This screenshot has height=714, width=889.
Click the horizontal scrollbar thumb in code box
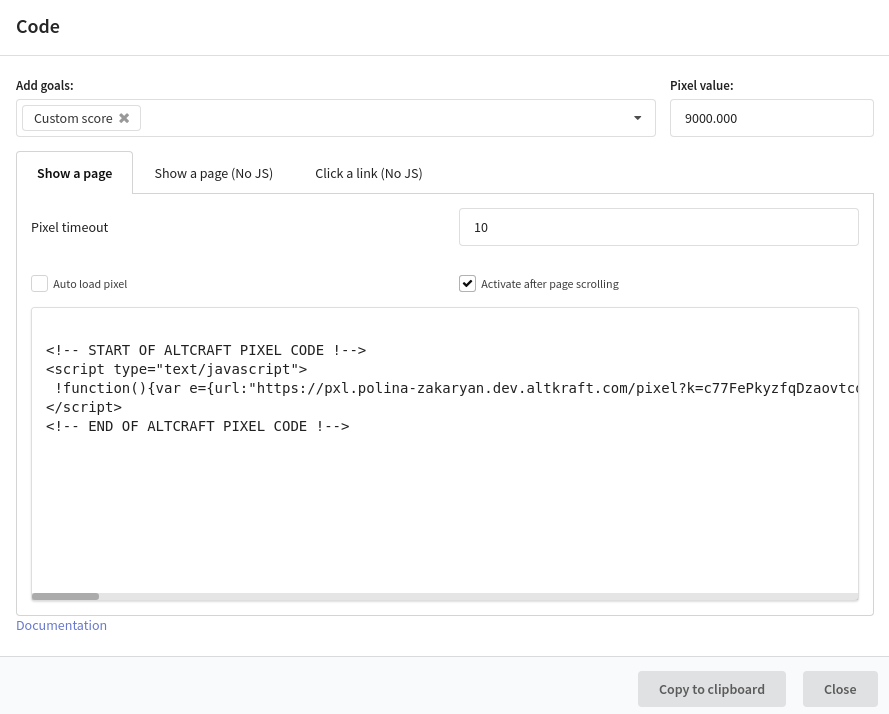coord(65,596)
